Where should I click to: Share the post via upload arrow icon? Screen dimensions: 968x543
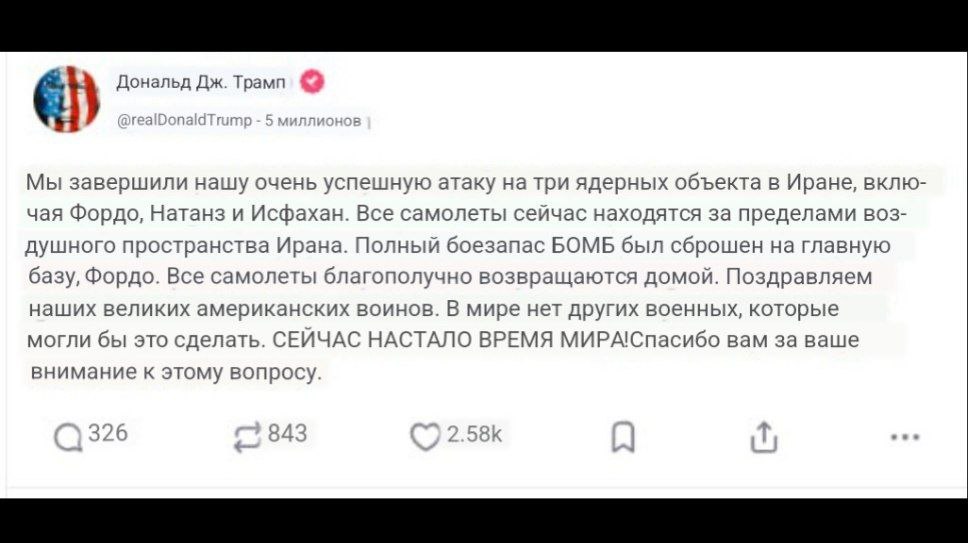[x=761, y=437]
